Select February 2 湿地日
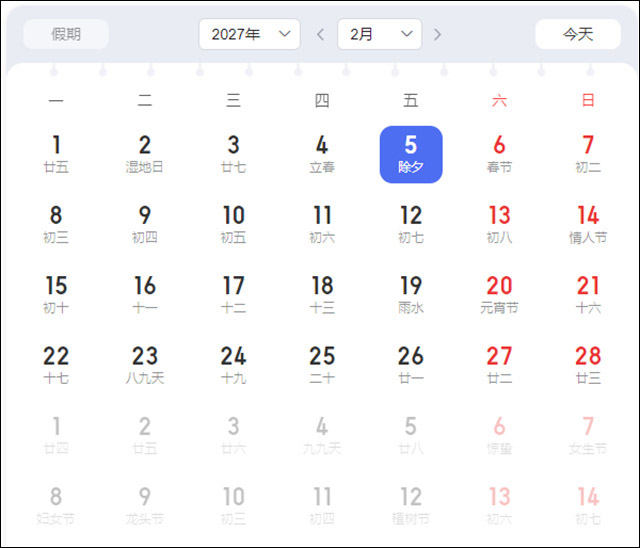 [x=144, y=155]
